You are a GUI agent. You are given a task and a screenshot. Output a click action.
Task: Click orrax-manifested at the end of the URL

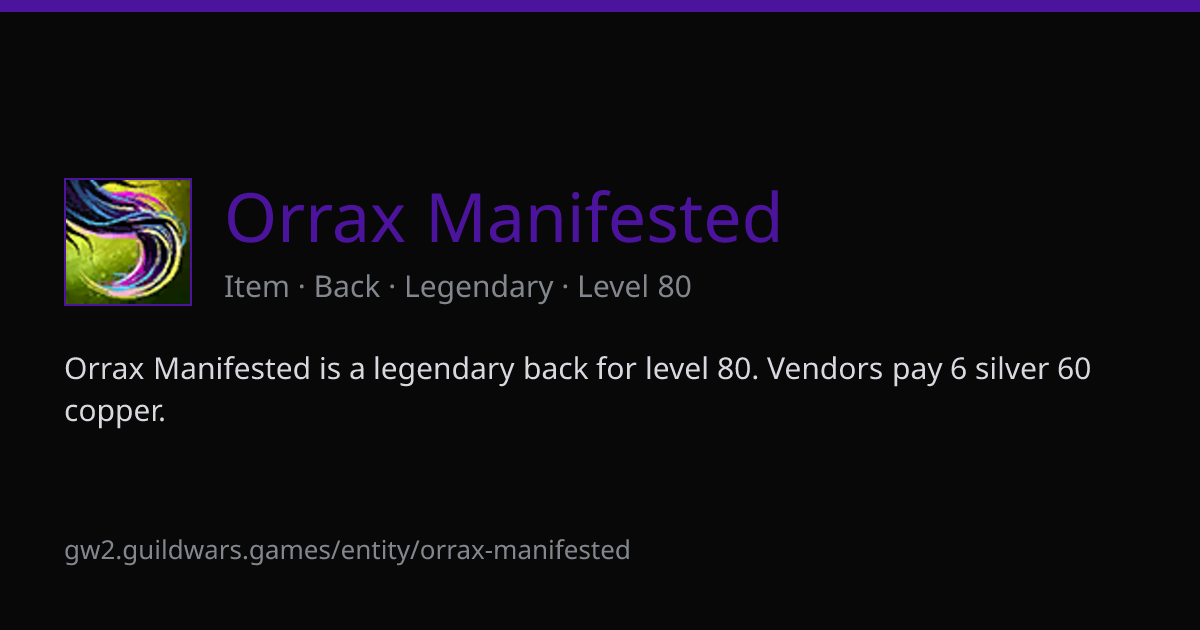tap(525, 550)
